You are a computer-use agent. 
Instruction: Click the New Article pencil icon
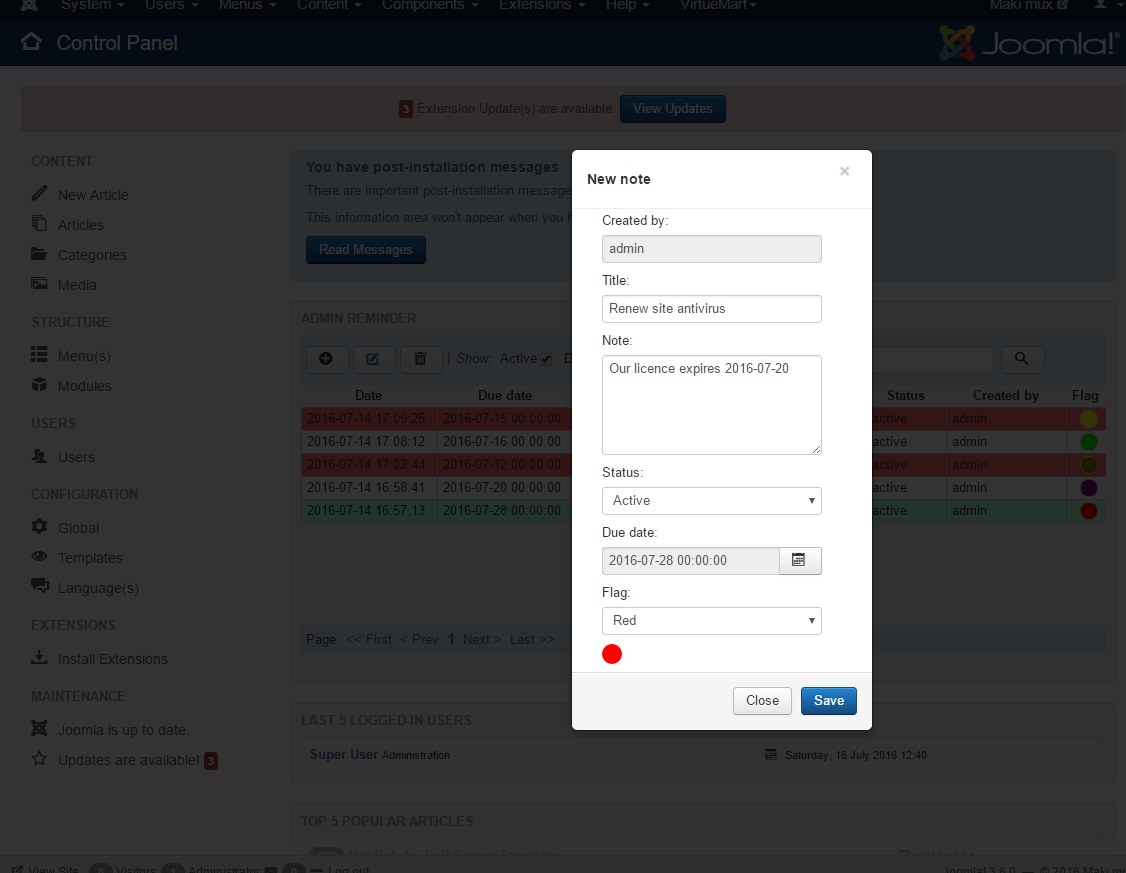point(39,194)
